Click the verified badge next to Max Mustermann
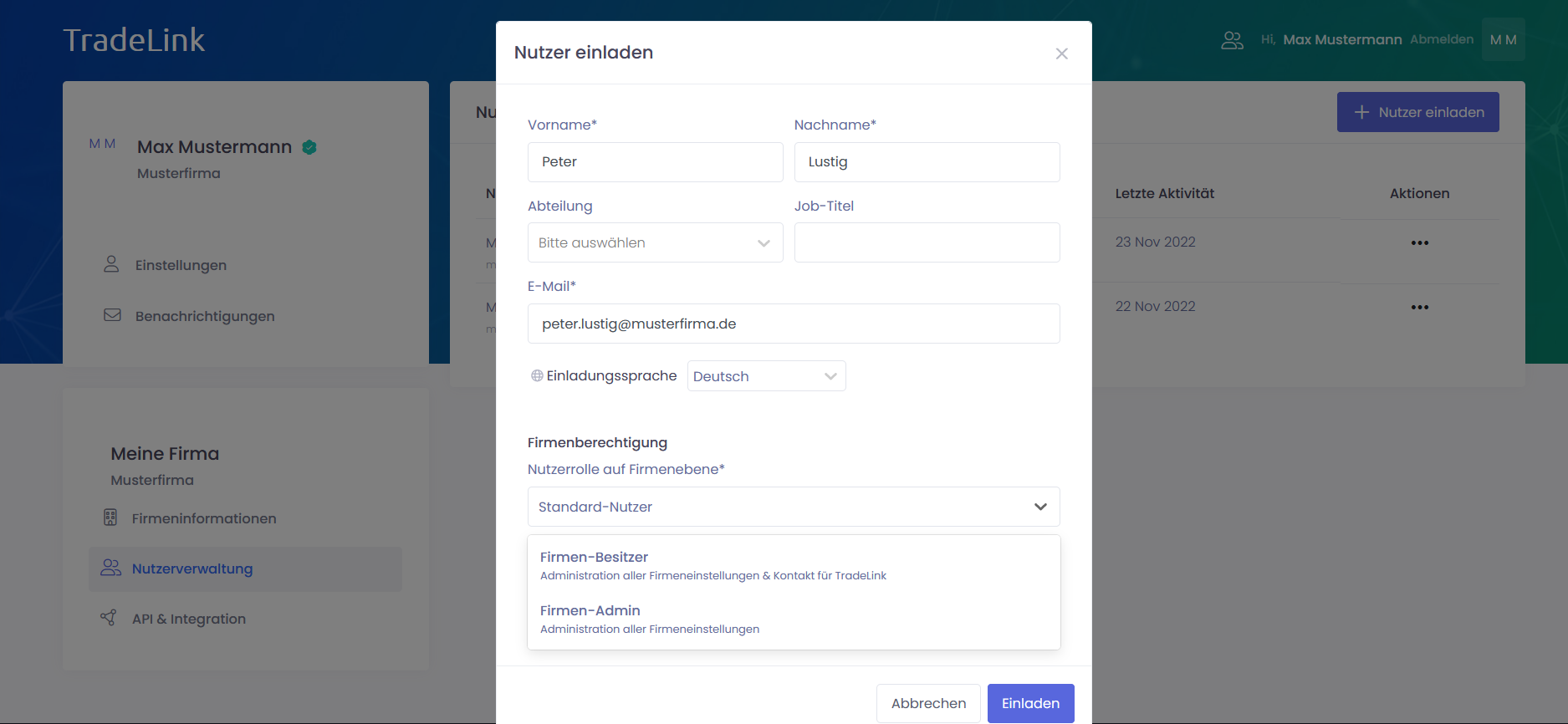Image resolution: width=1568 pixels, height=724 pixels. (309, 147)
